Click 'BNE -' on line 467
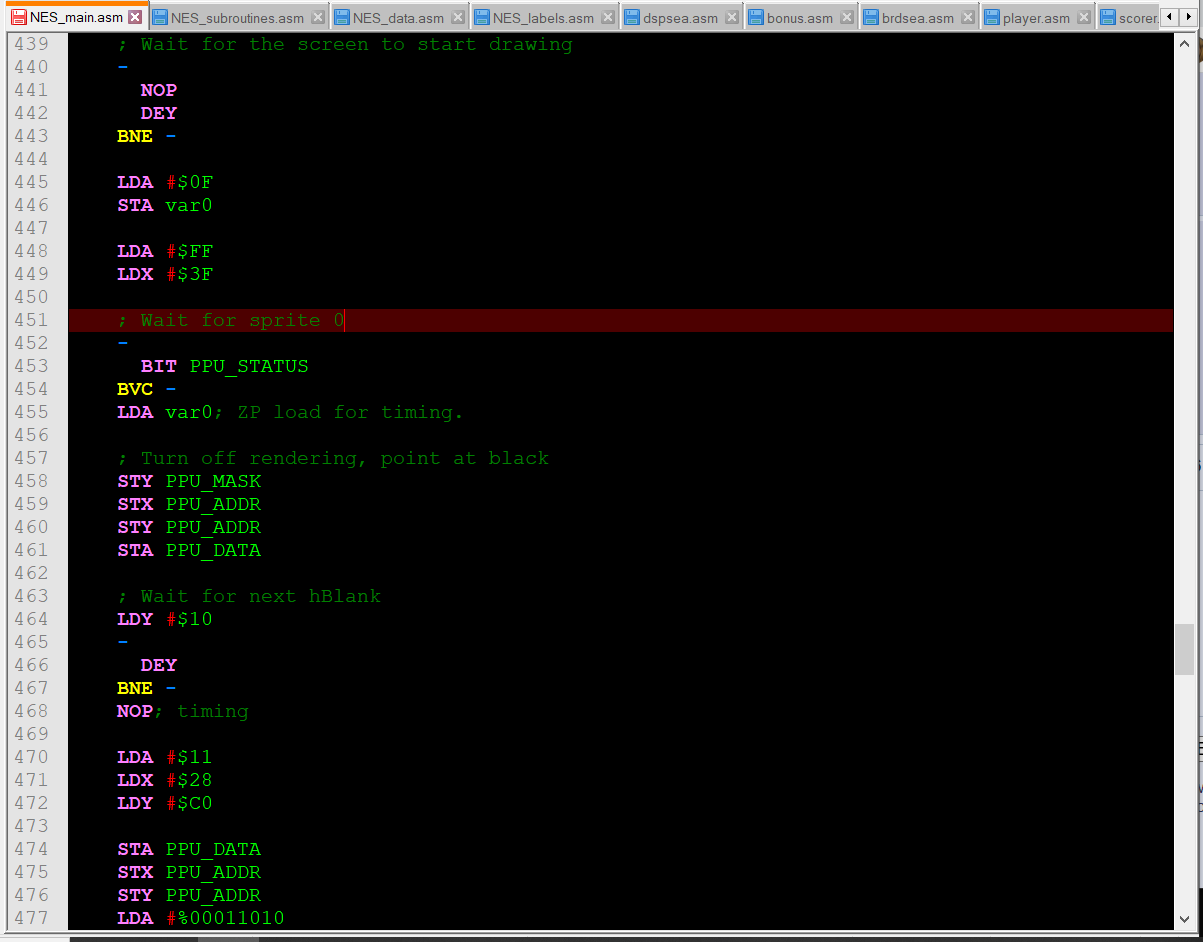This screenshot has width=1203, height=942. click(147, 688)
